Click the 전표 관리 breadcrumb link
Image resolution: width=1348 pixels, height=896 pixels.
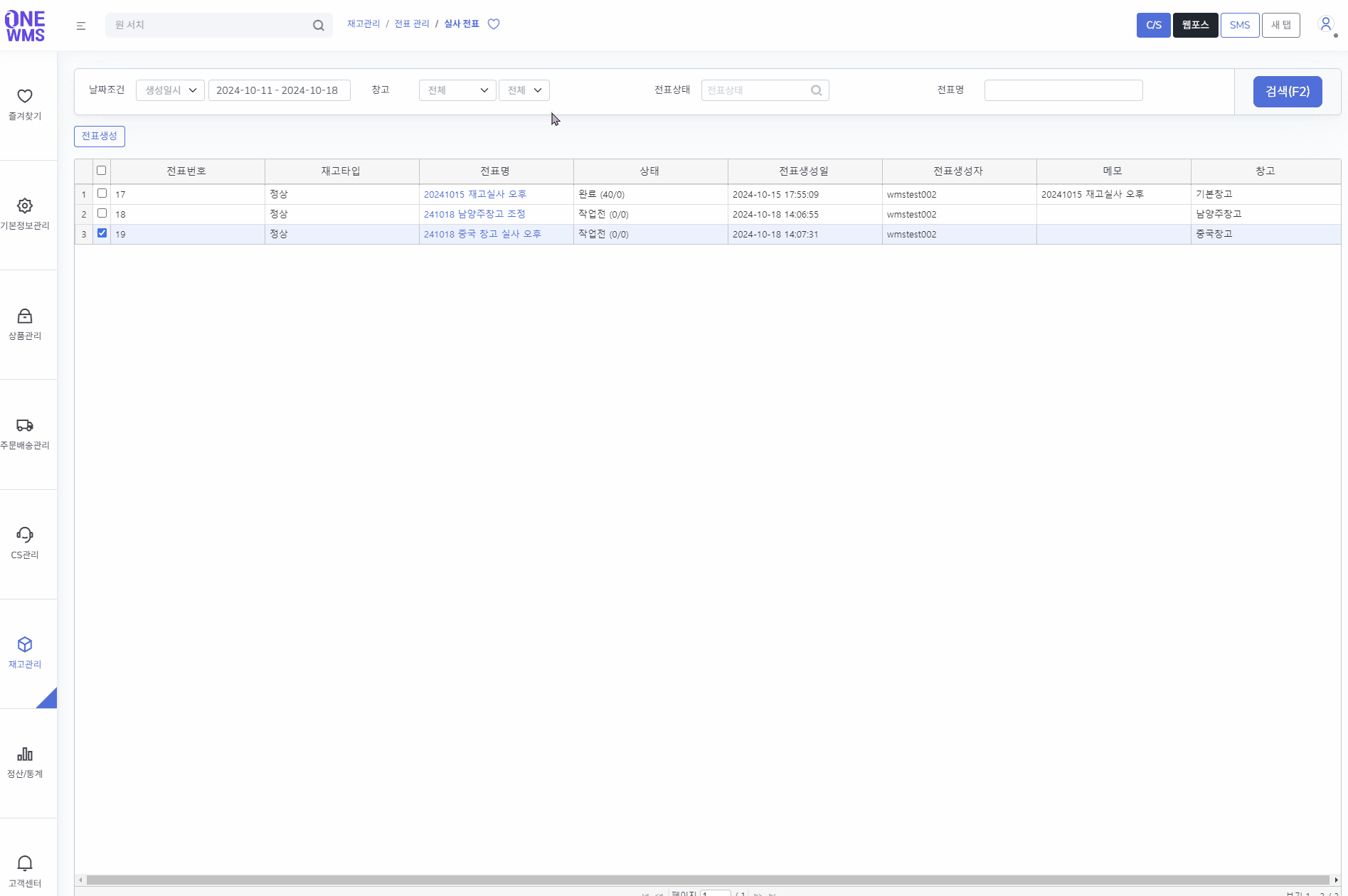(x=412, y=24)
